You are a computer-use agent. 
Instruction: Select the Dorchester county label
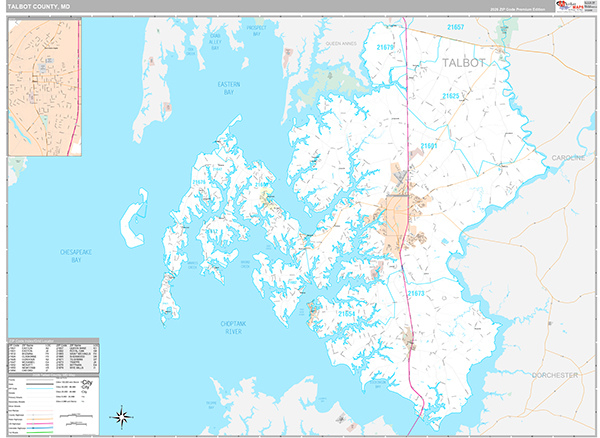pos(554,374)
